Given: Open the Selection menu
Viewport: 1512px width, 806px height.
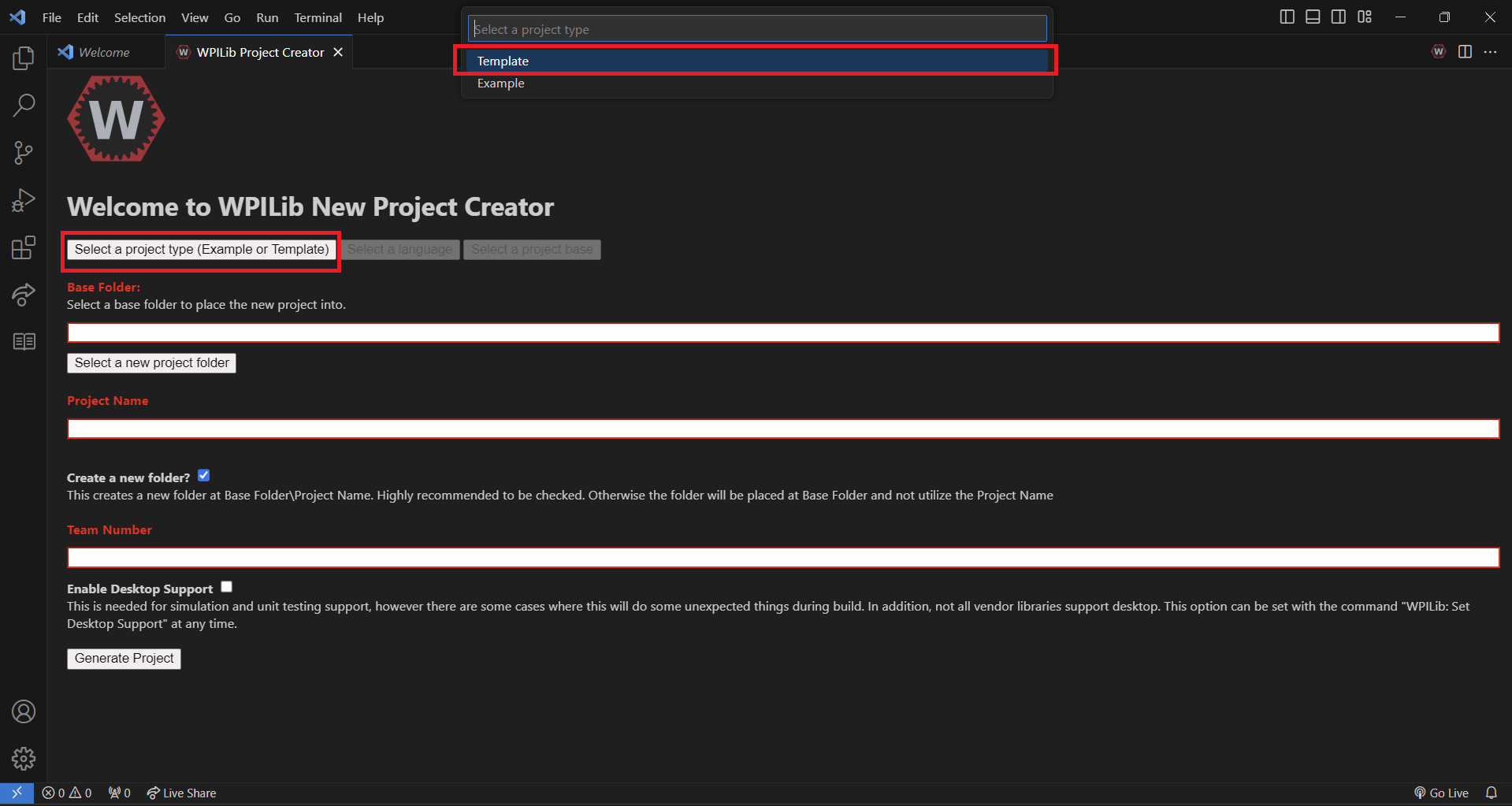Looking at the screenshot, I should click(139, 17).
